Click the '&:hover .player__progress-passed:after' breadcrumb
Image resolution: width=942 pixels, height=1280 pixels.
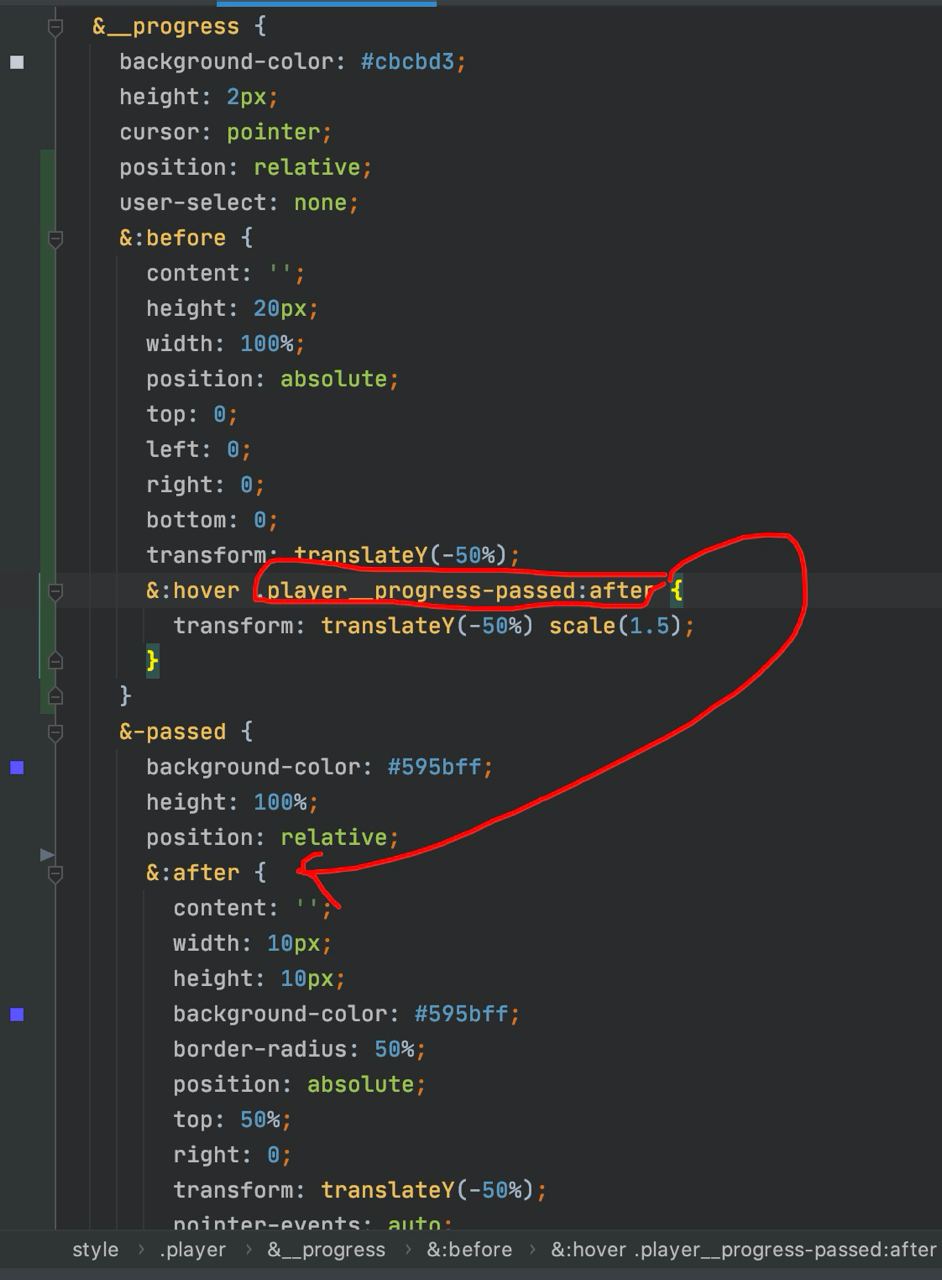point(744,1250)
